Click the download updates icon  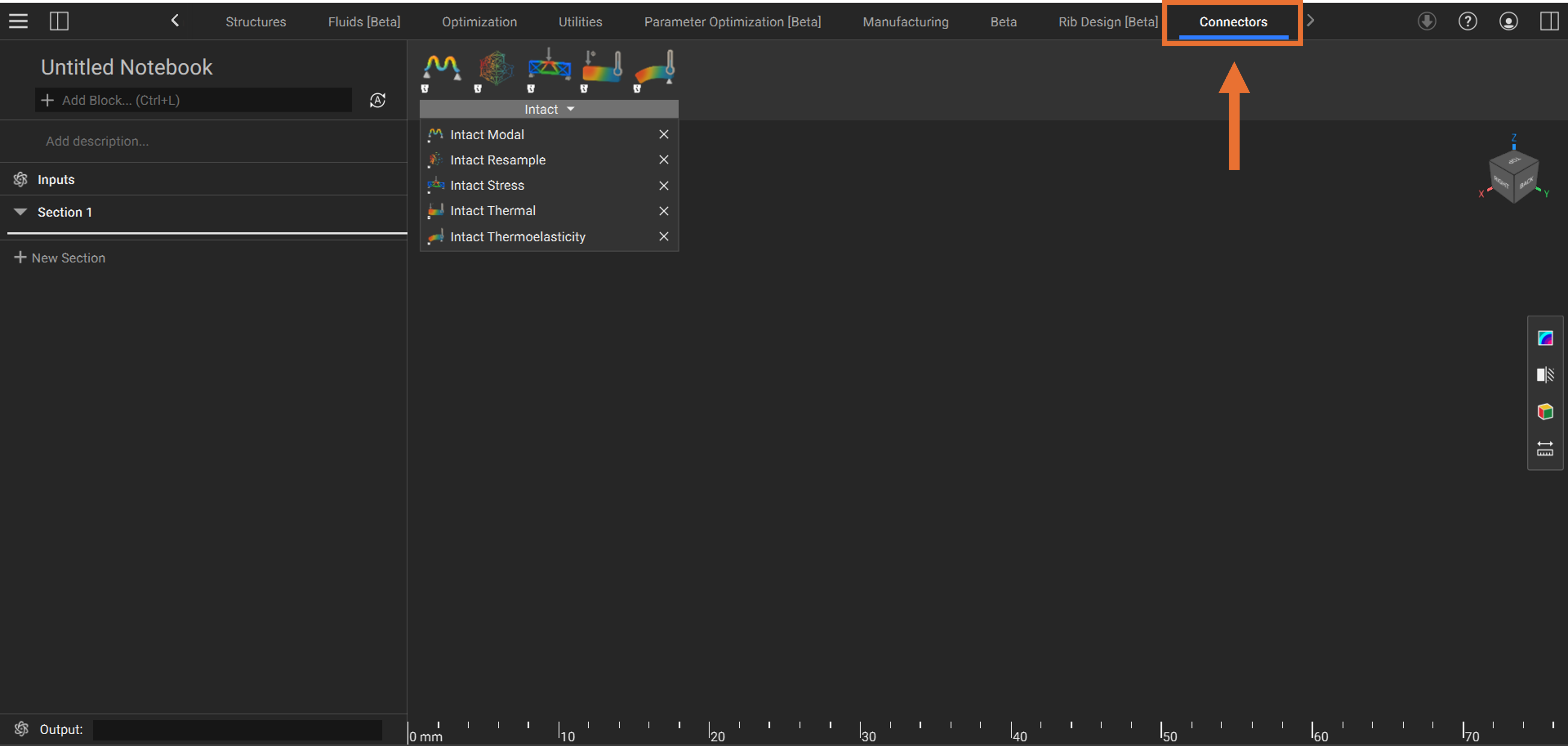(1427, 21)
